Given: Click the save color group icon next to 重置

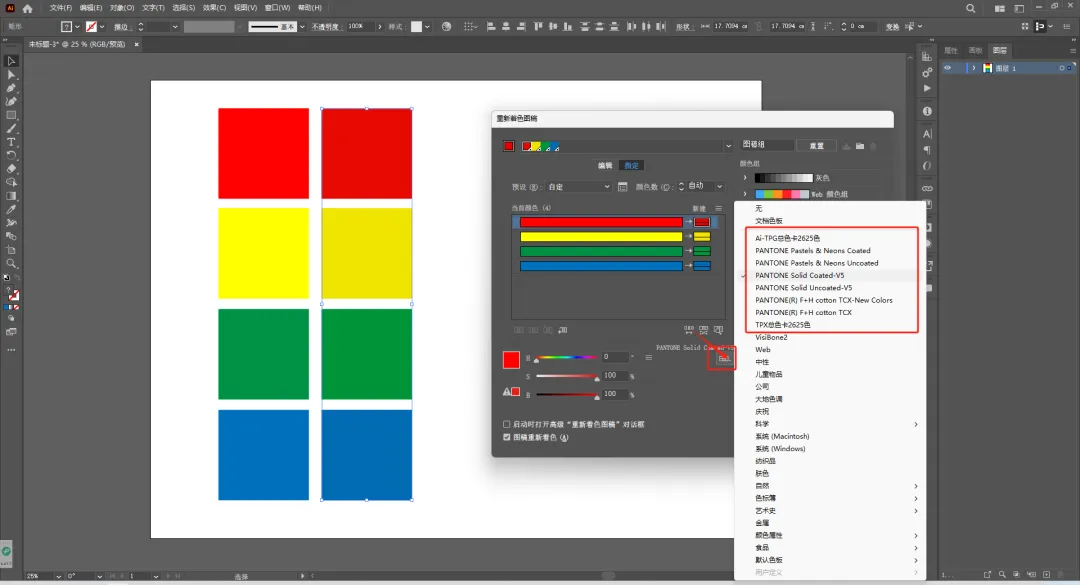Looking at the screenshot, I should tap(847, 146).
